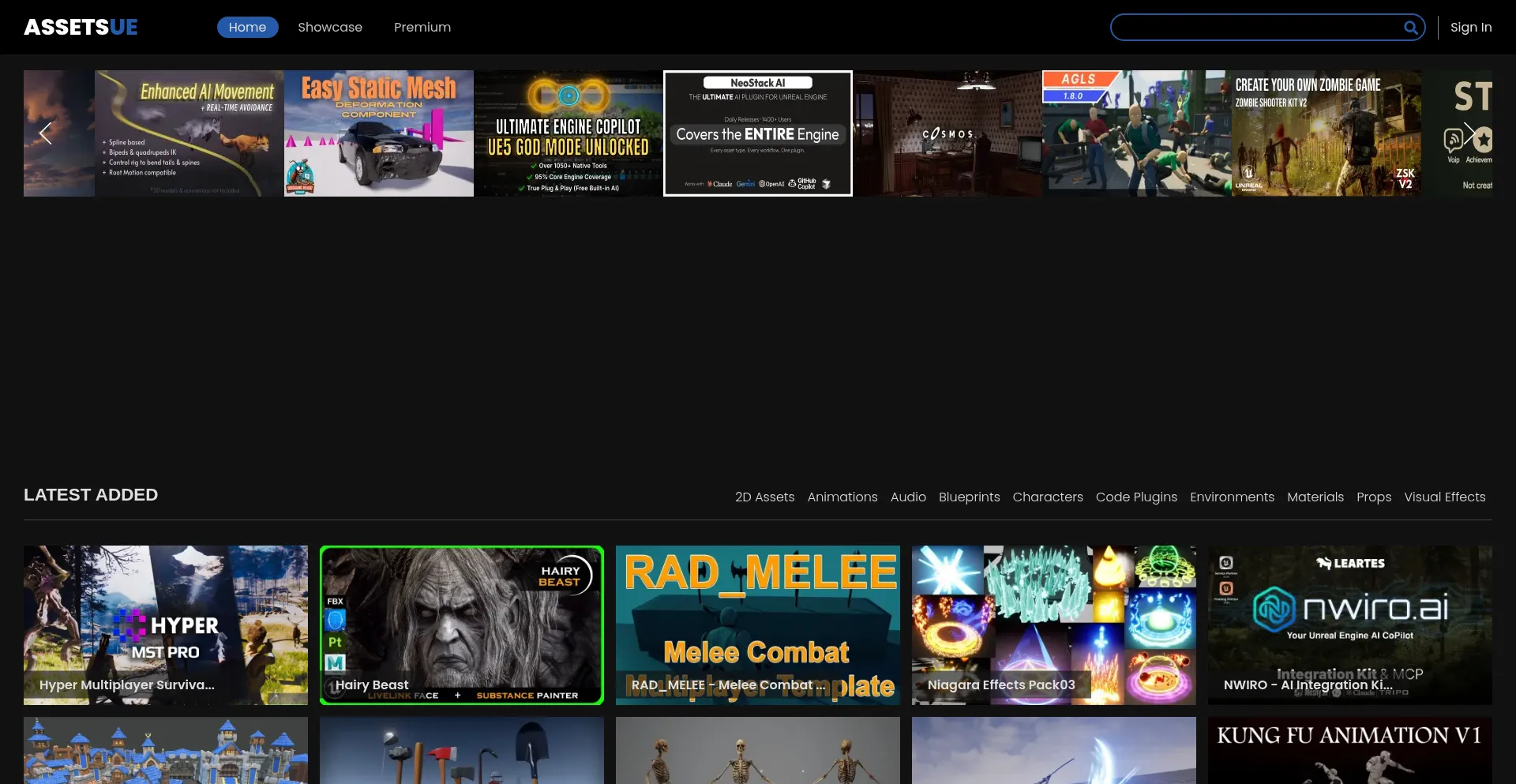
Task: Open the AGLS 1.8.0 banner
Action: (x=1137, y=133)
